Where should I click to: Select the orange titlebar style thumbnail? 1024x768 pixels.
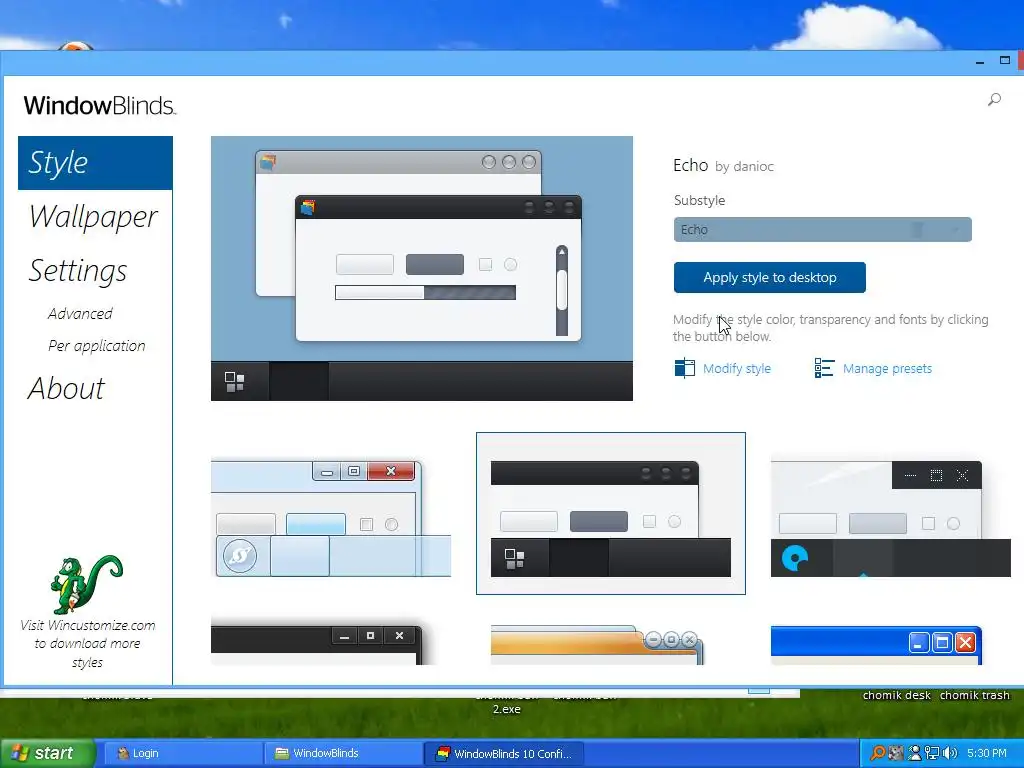(597, 645)
